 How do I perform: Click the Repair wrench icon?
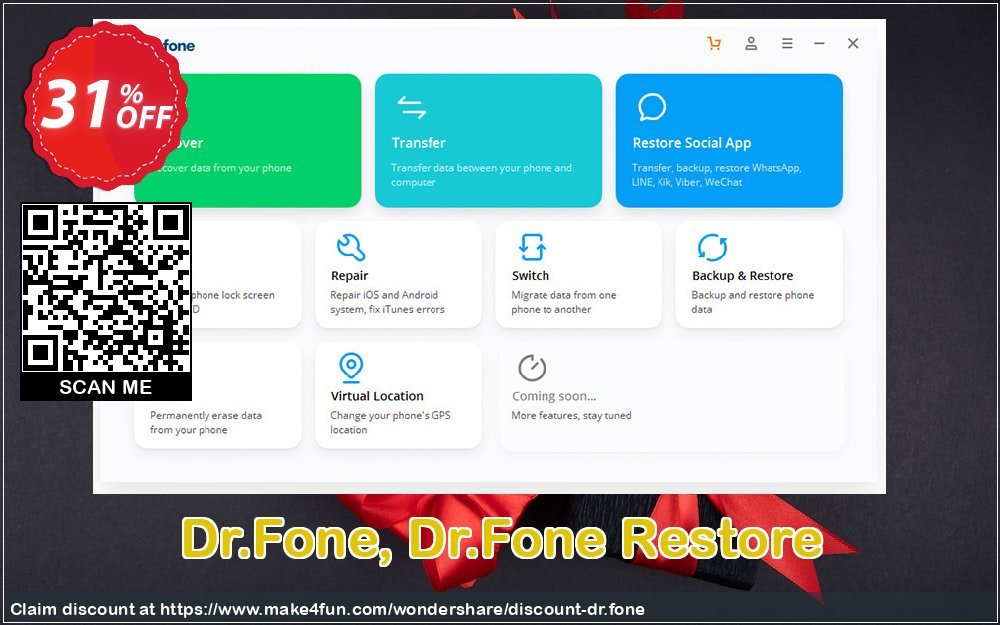(350, 247)
